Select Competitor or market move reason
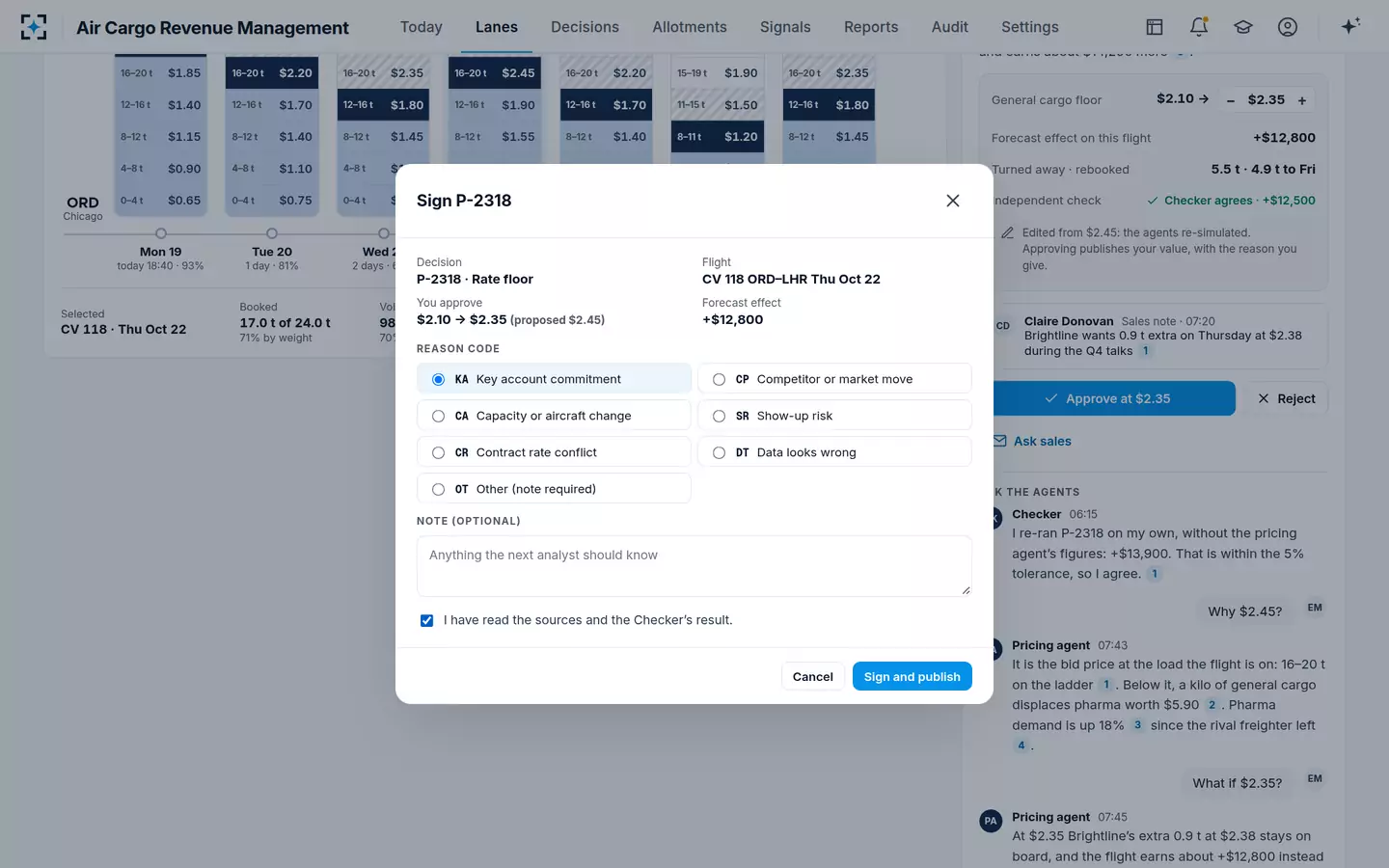Image resolution: width=1389 pixels, height=868 pixels. point(834,379)
